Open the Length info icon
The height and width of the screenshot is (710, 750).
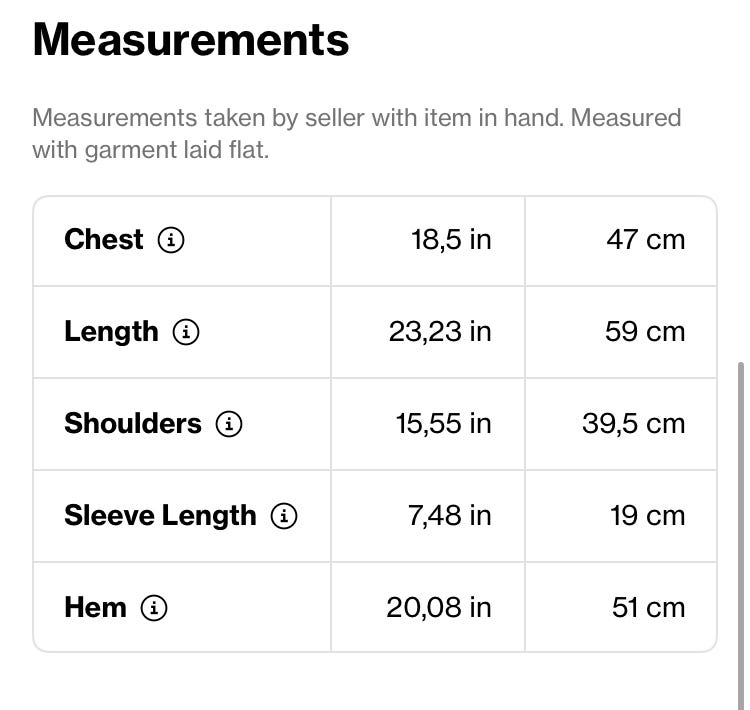(x=186, y=332)
